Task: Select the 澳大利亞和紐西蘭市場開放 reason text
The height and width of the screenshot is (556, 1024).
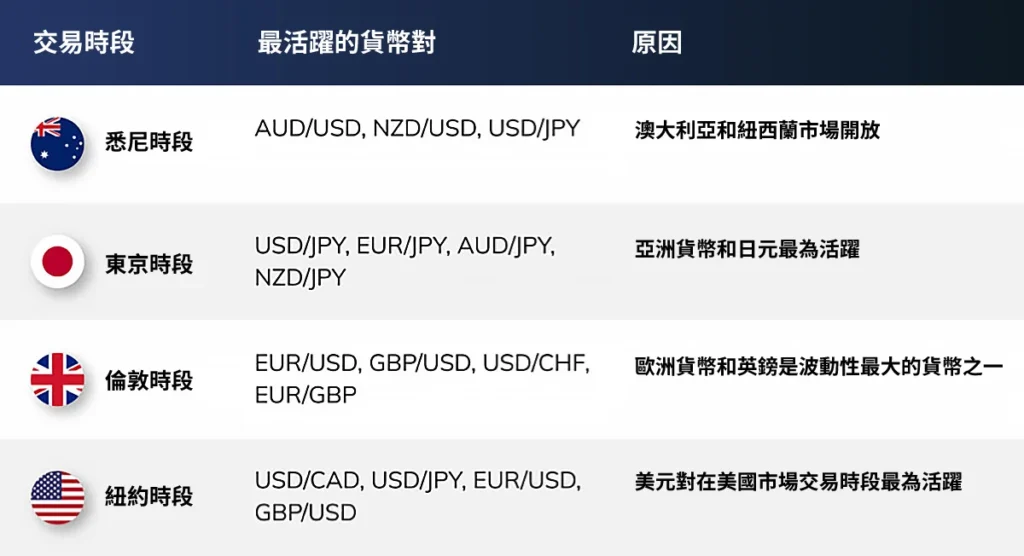Action: [x=757, y=130]
